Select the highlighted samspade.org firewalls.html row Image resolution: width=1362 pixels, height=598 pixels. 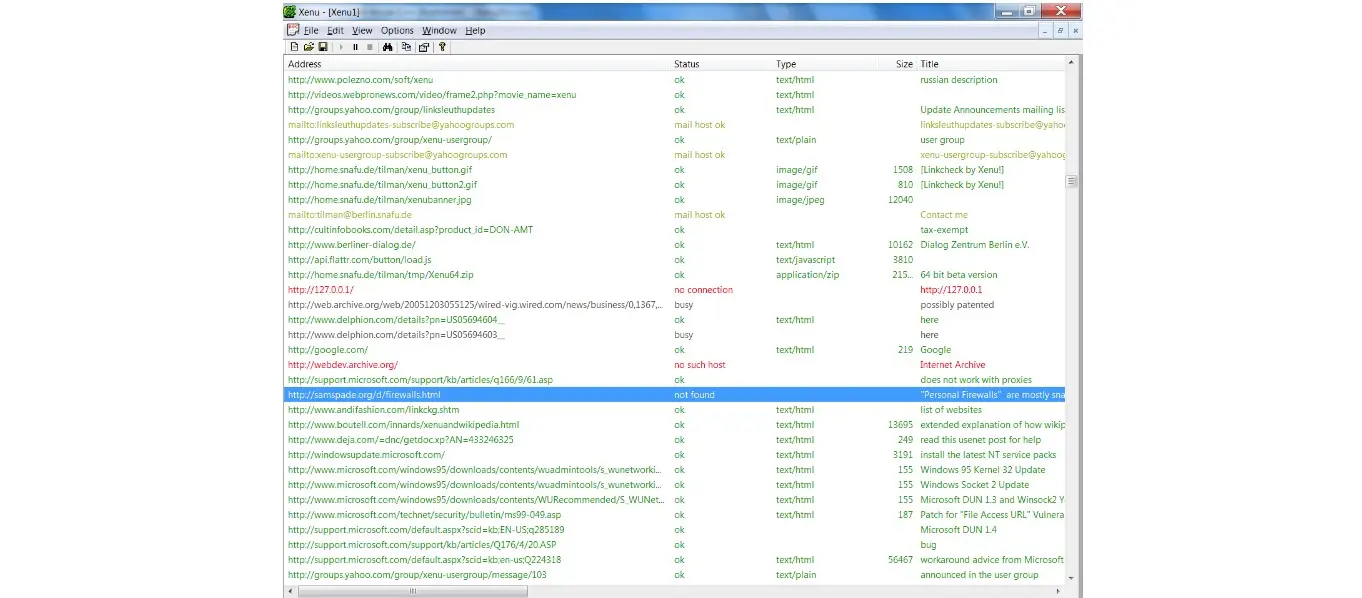pyautogui.click(x=674, y=395)
